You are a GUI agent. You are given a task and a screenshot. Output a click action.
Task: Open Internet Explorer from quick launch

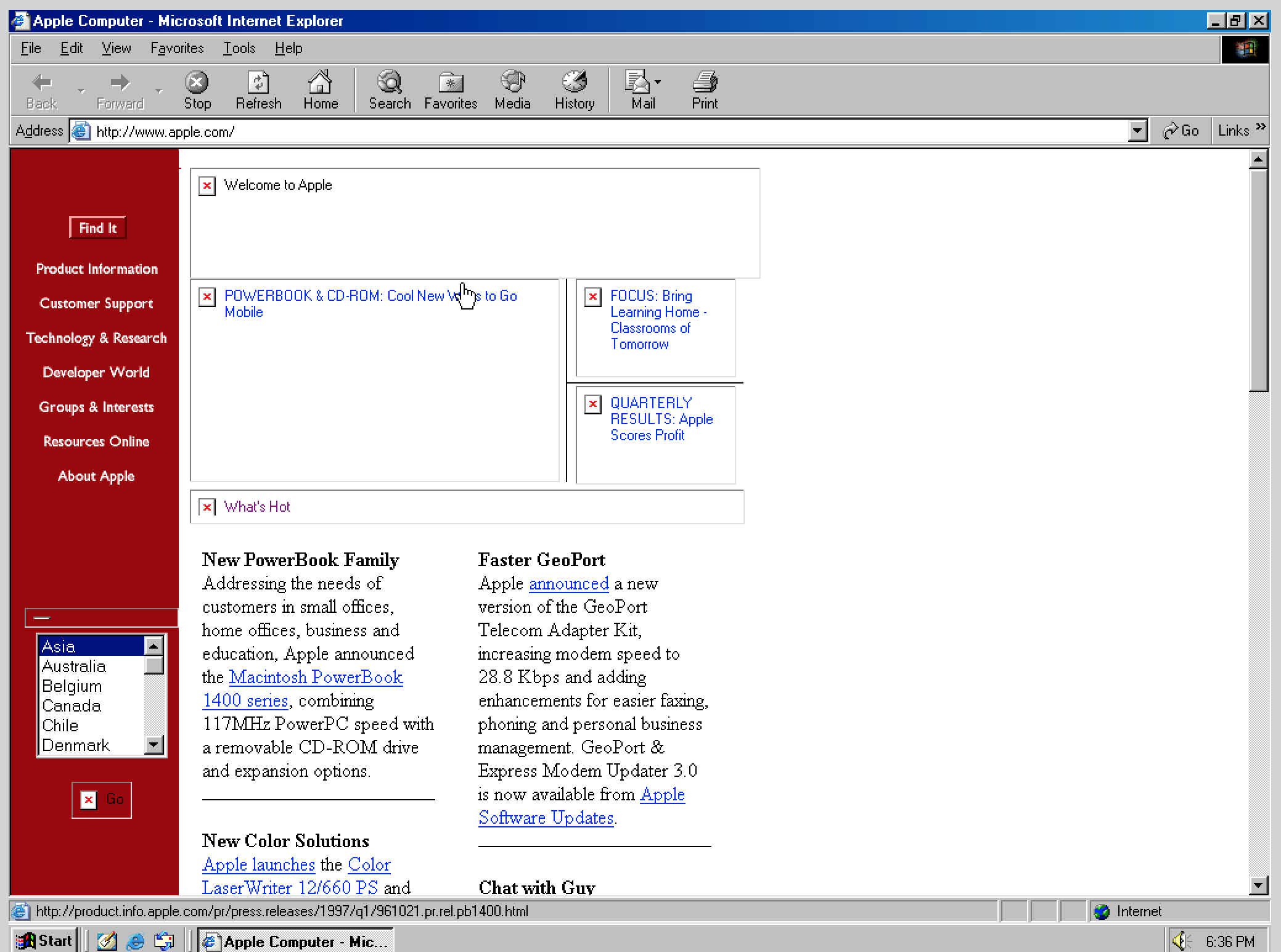(135, 941)
